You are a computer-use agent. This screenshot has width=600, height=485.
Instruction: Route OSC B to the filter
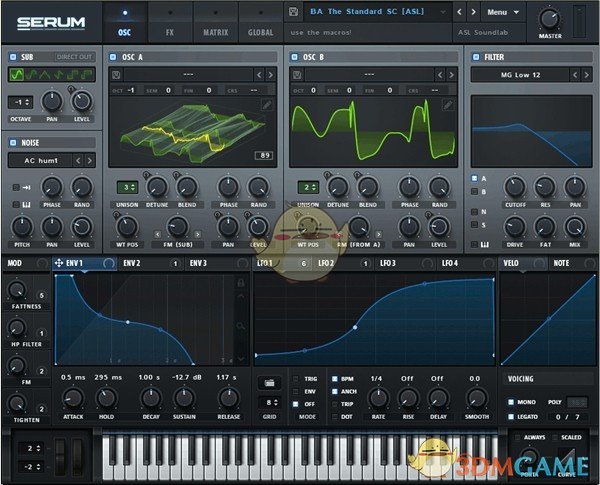pyautogui.click(x=474, y=191)
